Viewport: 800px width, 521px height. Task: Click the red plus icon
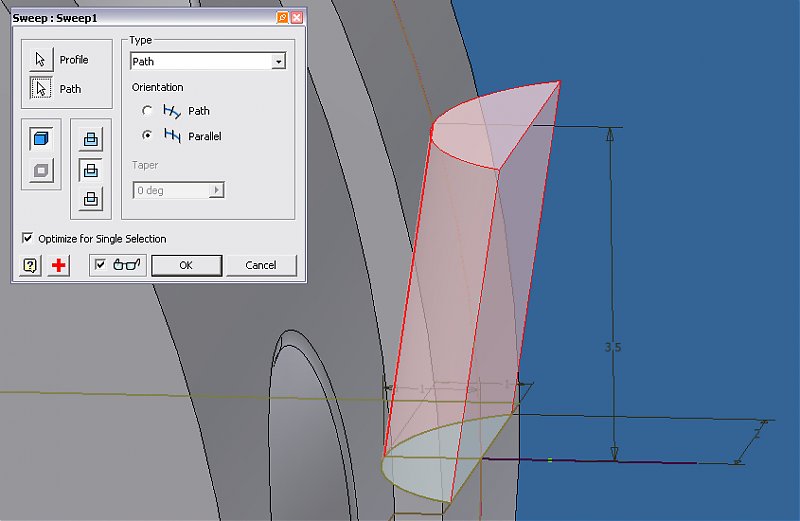click(x=59, y=265)
